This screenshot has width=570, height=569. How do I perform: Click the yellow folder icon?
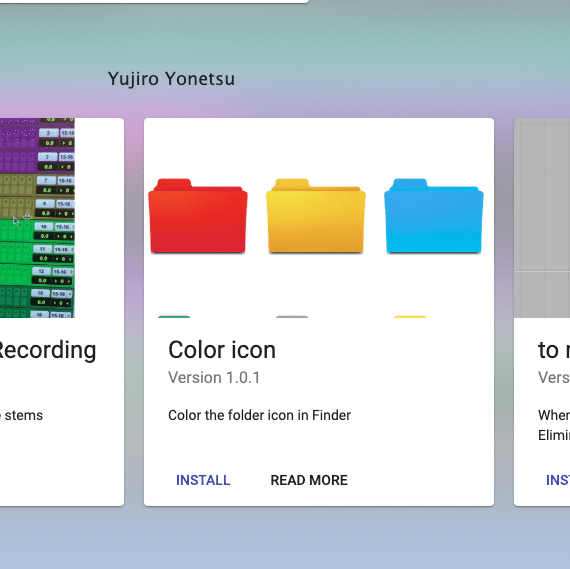316,216
